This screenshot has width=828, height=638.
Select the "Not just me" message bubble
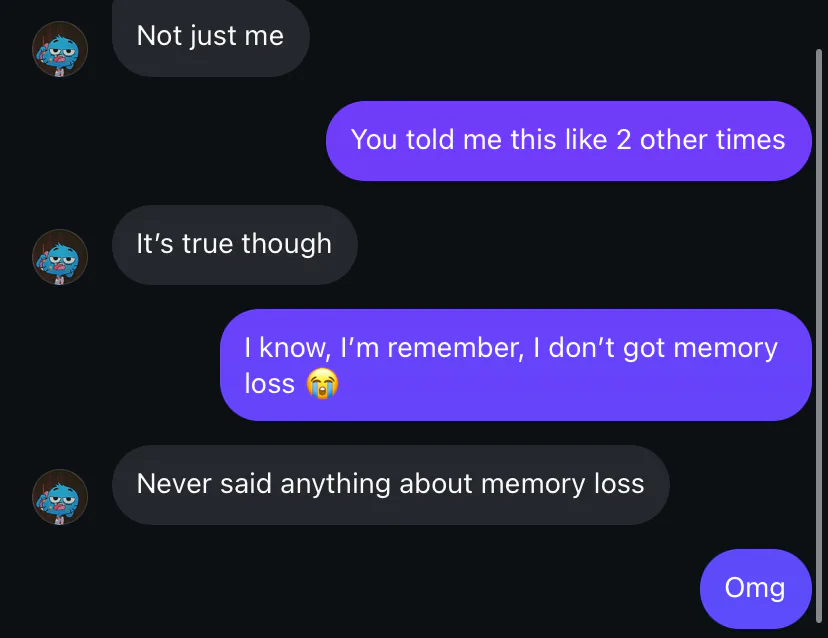coord(211,37)
